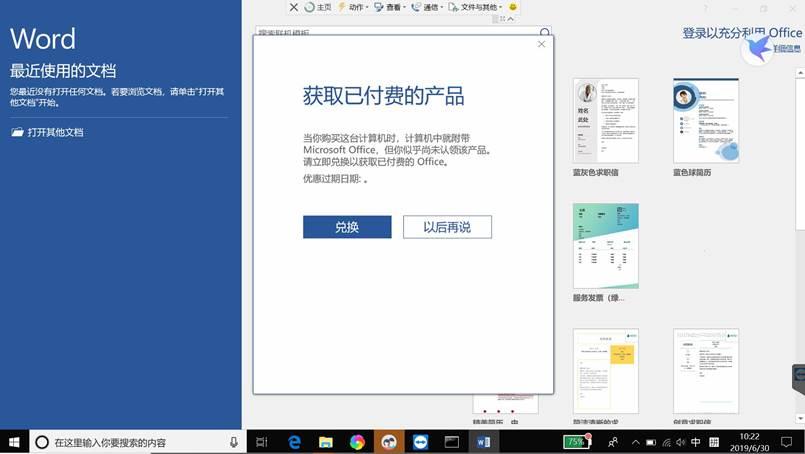Viewport: 805px width, 454px height.
Task: Open the Windows Start menu
Action: (x=14, y=442)
